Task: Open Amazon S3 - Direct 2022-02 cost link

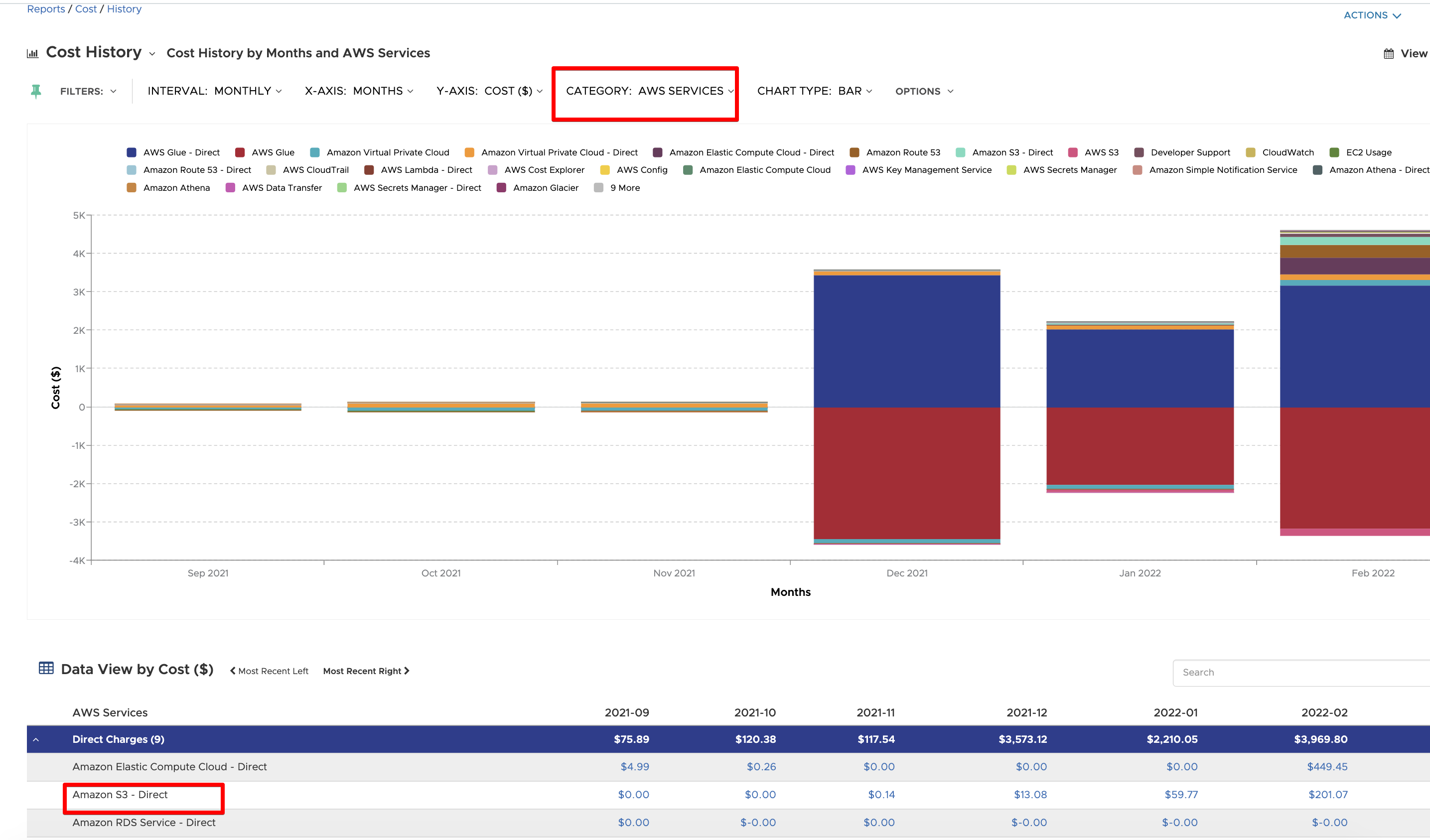Action: point(1327,795)
